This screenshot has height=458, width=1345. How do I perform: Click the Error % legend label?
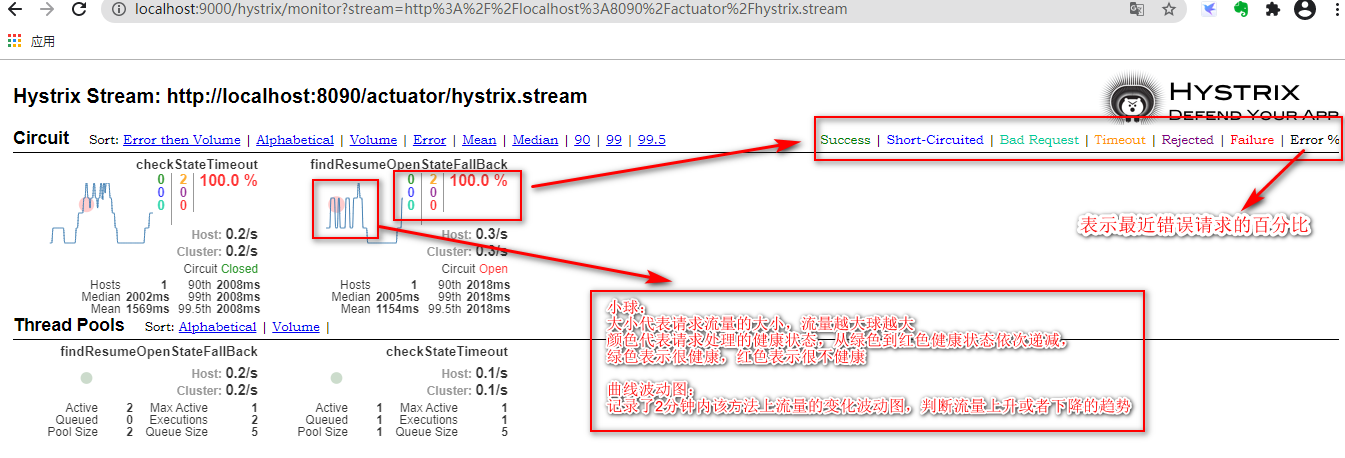click(1315, 140)
